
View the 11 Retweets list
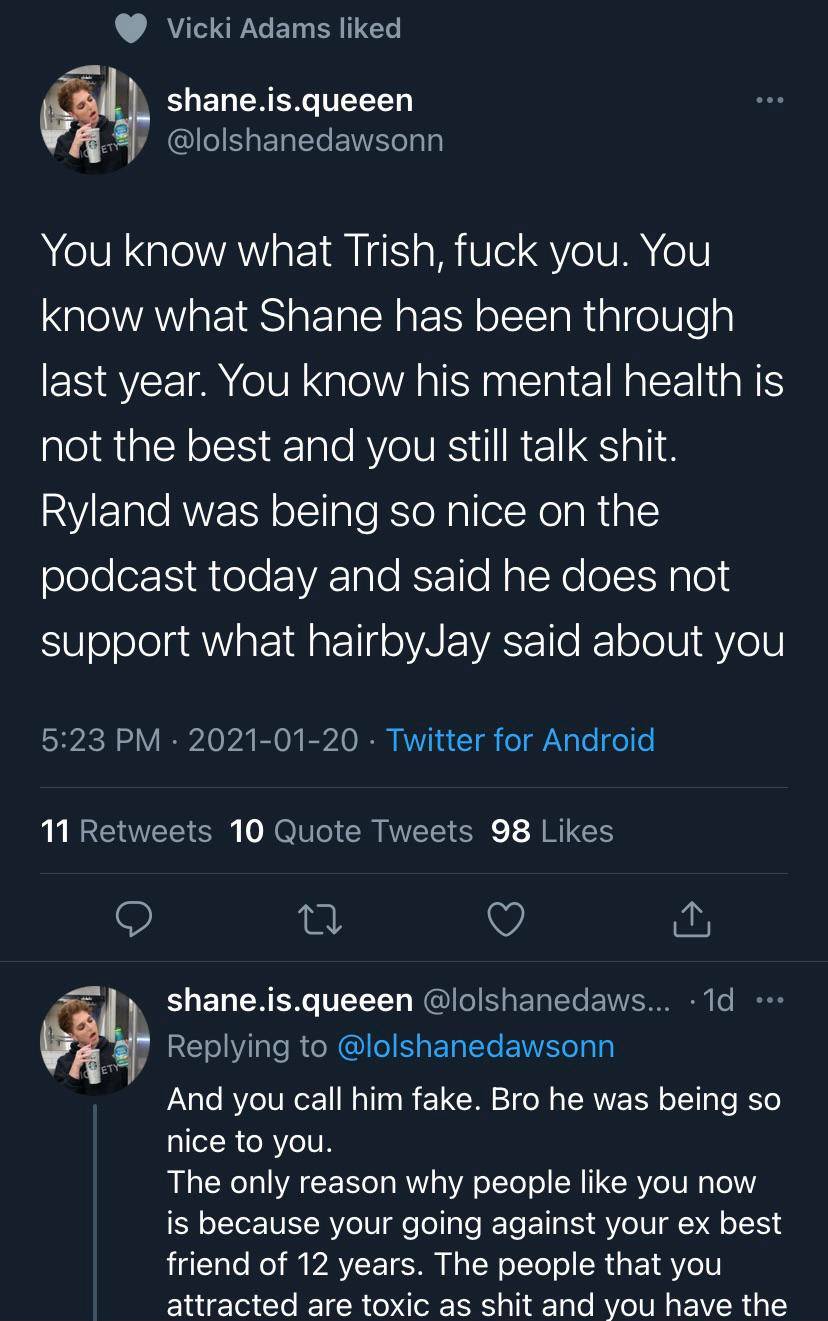click(126, 831)
